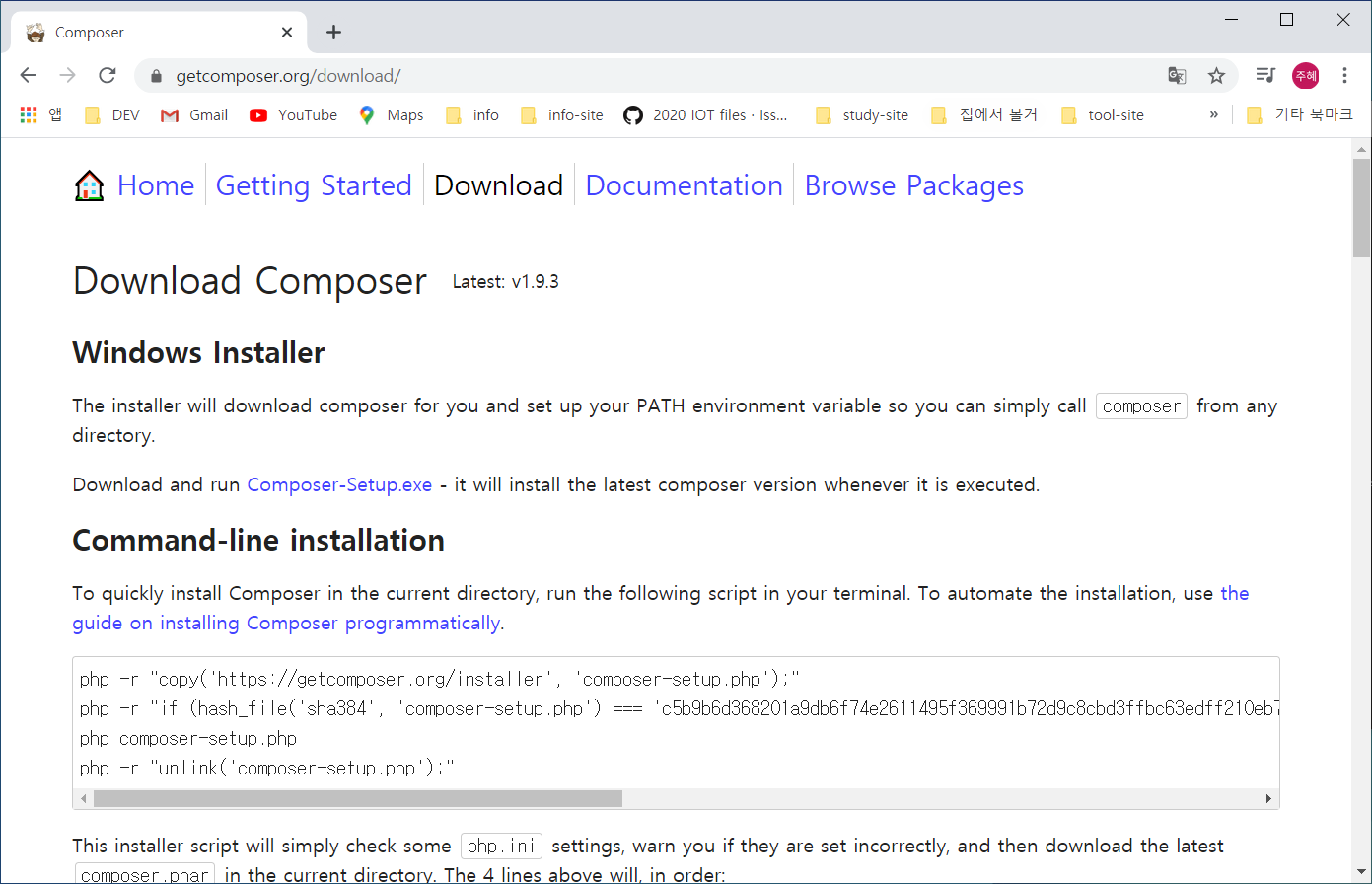
Task: Open the Gmail bookmark
Action: [x=195, y=114]
